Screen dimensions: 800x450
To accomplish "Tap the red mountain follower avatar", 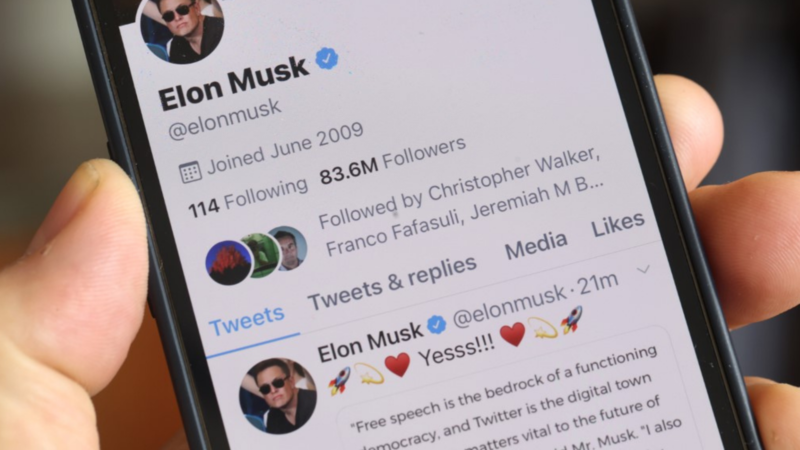I will click(x=229, y=262).
